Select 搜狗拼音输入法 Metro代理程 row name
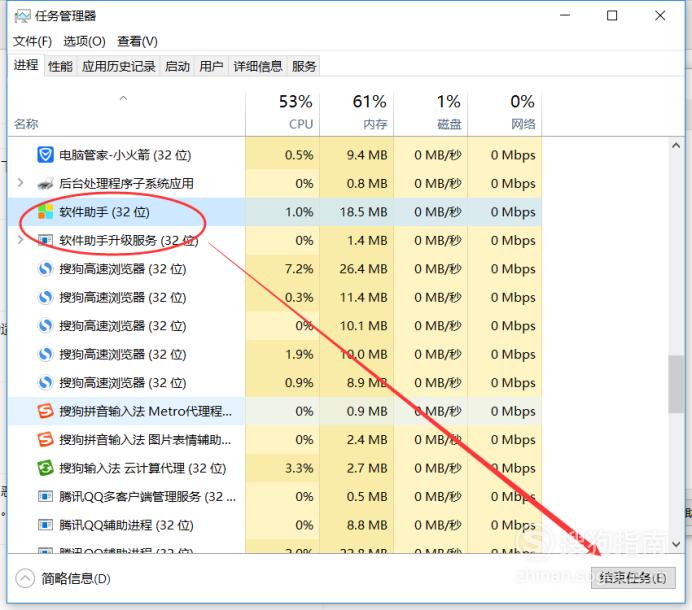Image resolution: width=692 pixels, height=610 pixels. tap(145, 411)
